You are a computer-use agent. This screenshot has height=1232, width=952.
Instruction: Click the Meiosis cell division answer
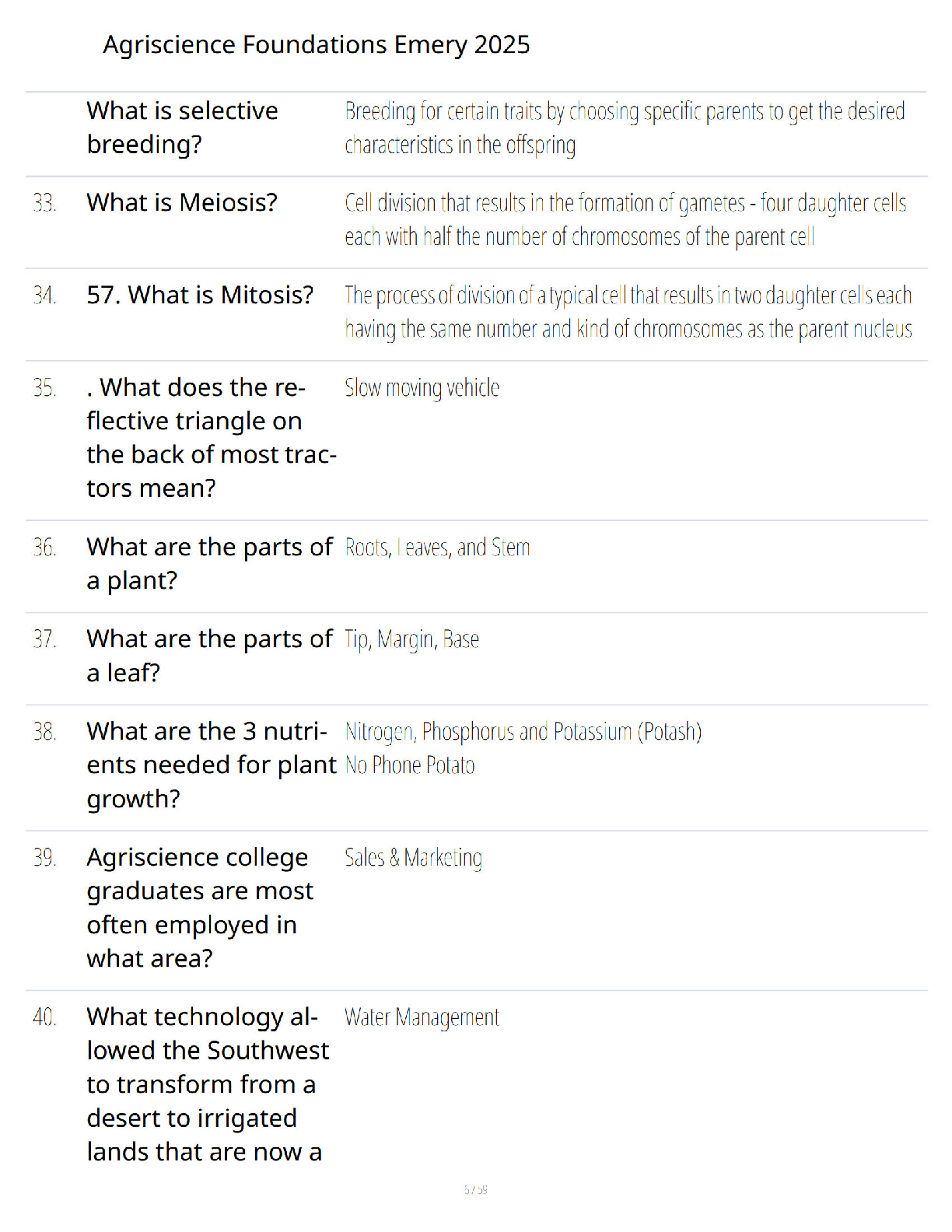point(625,219)
